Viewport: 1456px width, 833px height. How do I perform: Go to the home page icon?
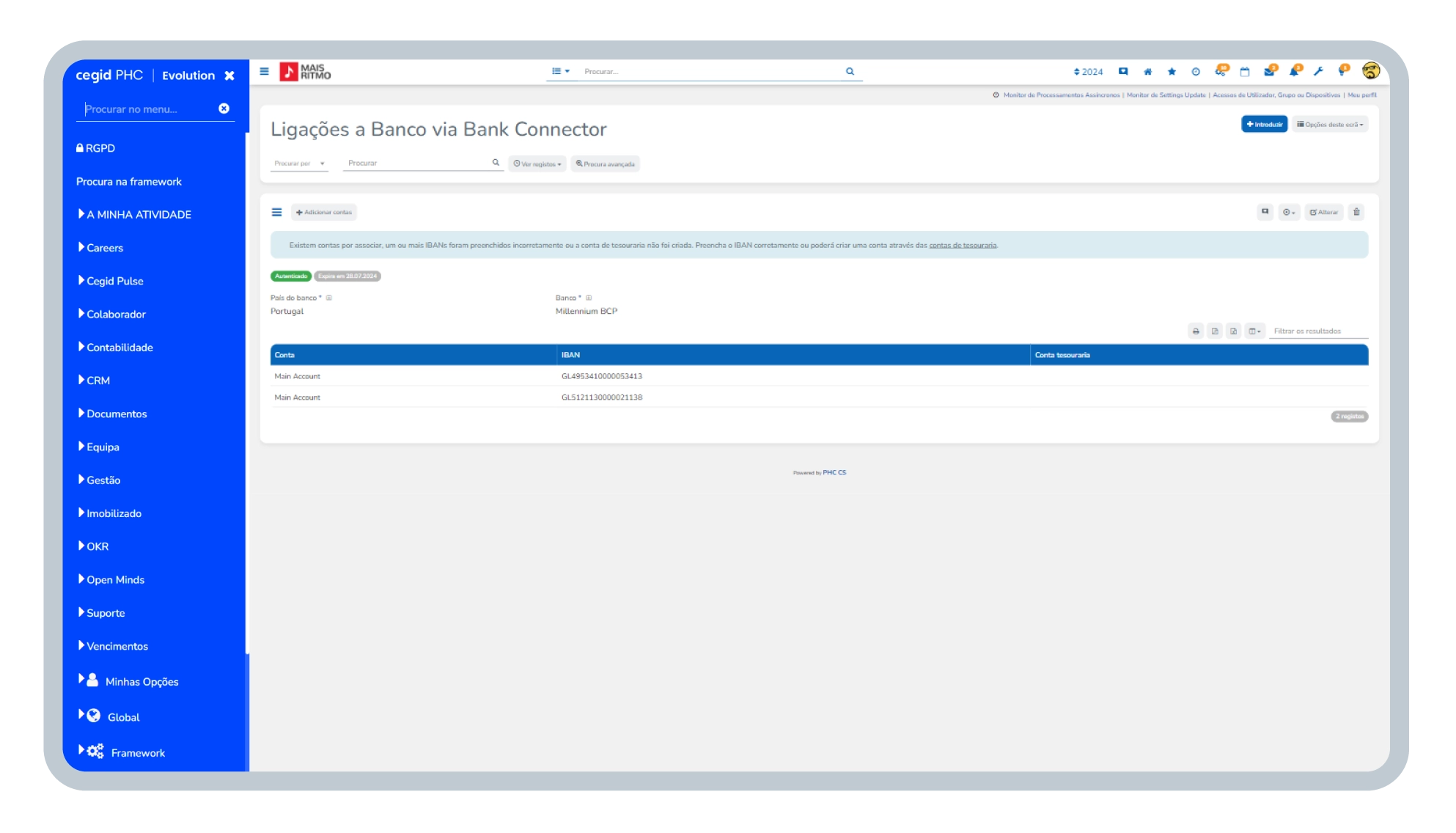(x=1148, y=72)
